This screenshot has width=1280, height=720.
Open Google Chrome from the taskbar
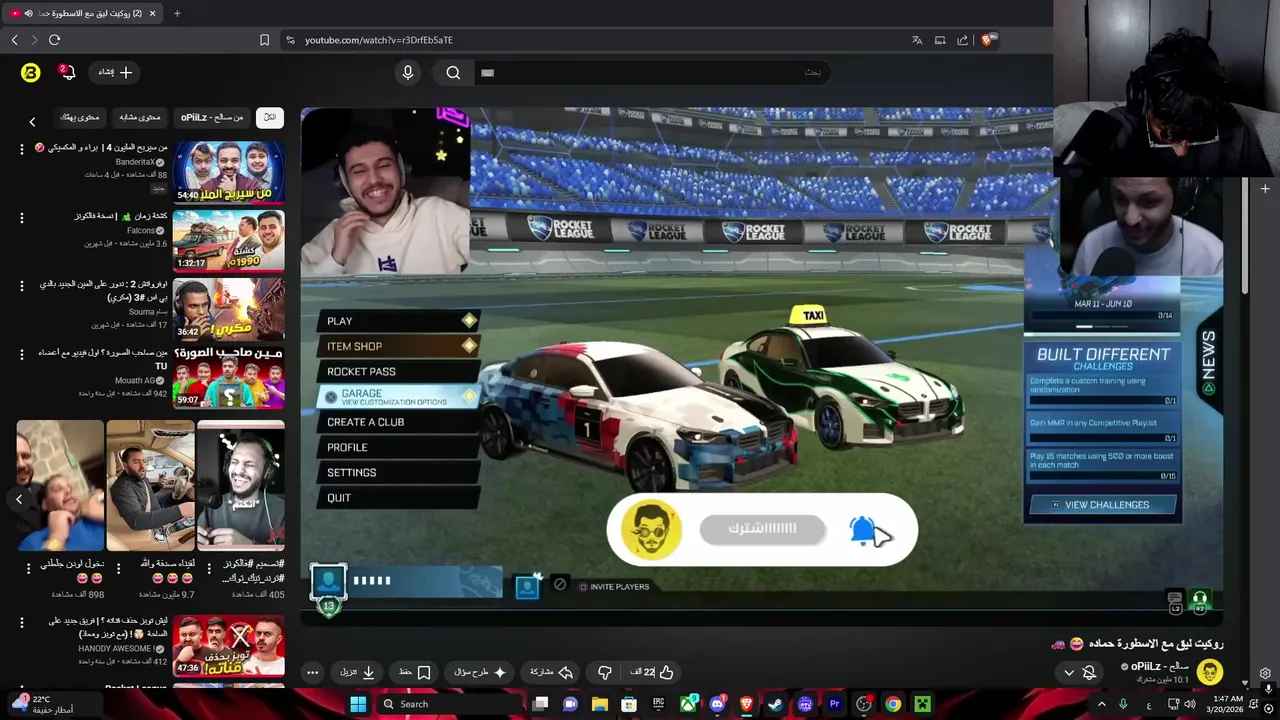point(893,704)
